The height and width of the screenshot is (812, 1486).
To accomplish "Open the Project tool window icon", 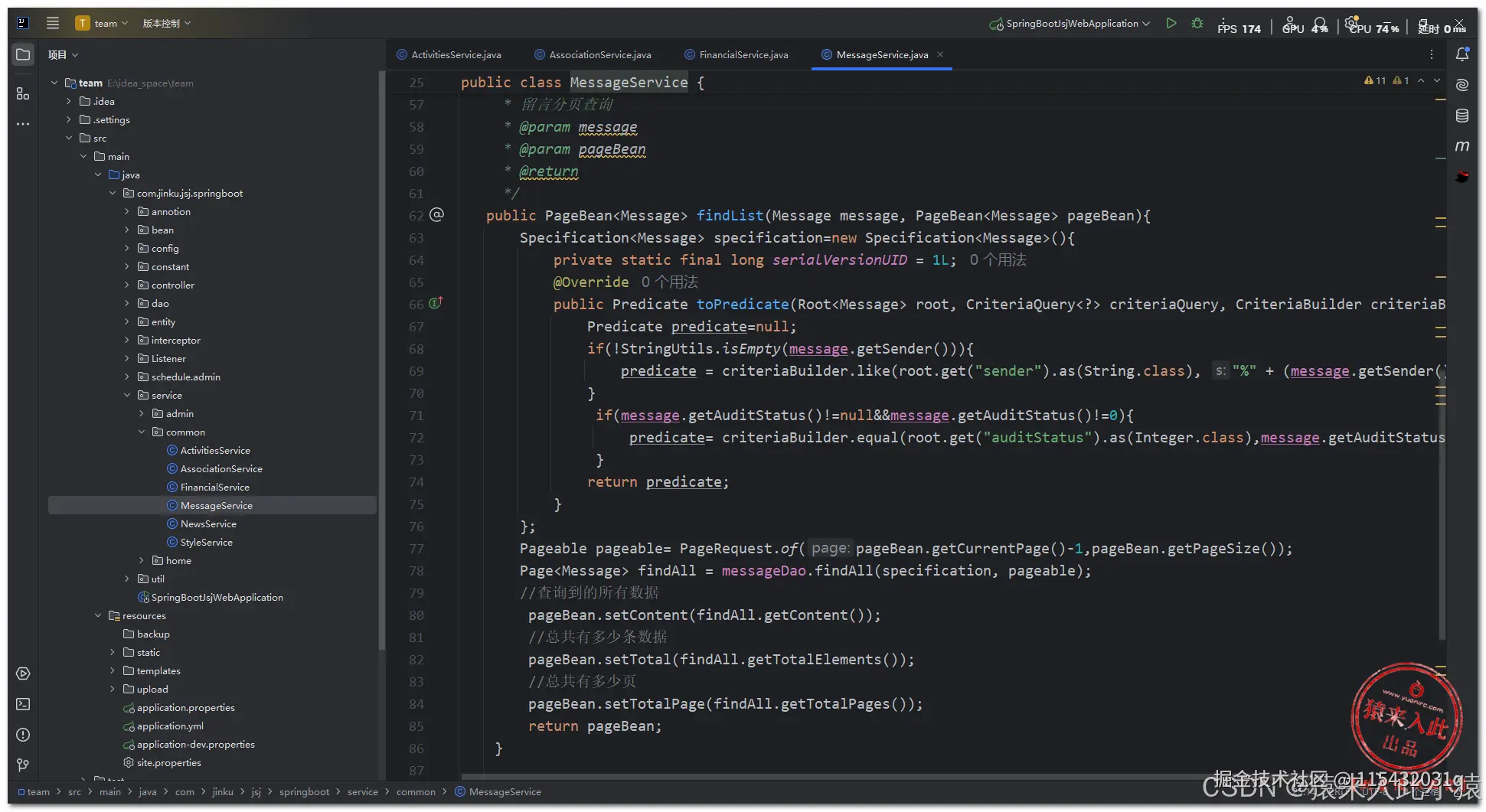I will pos(23,54).
